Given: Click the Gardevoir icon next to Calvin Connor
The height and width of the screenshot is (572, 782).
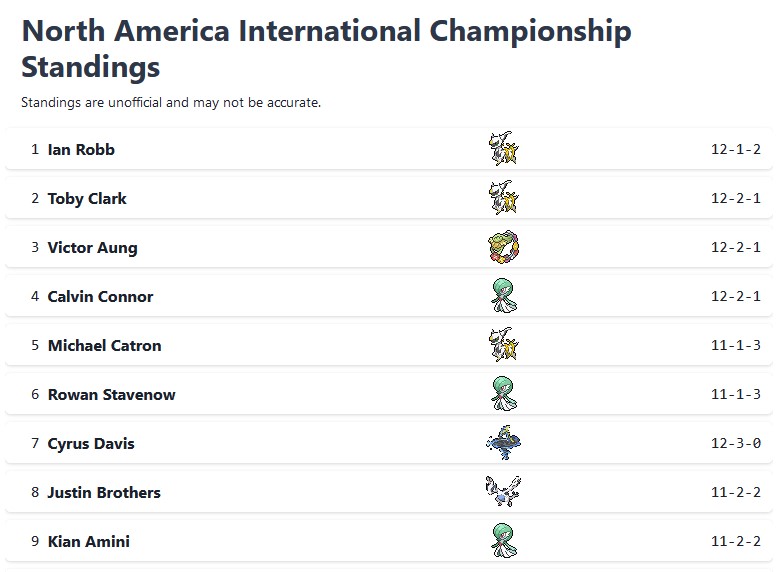Looking at the screenshot, I should tap(504, 295).
